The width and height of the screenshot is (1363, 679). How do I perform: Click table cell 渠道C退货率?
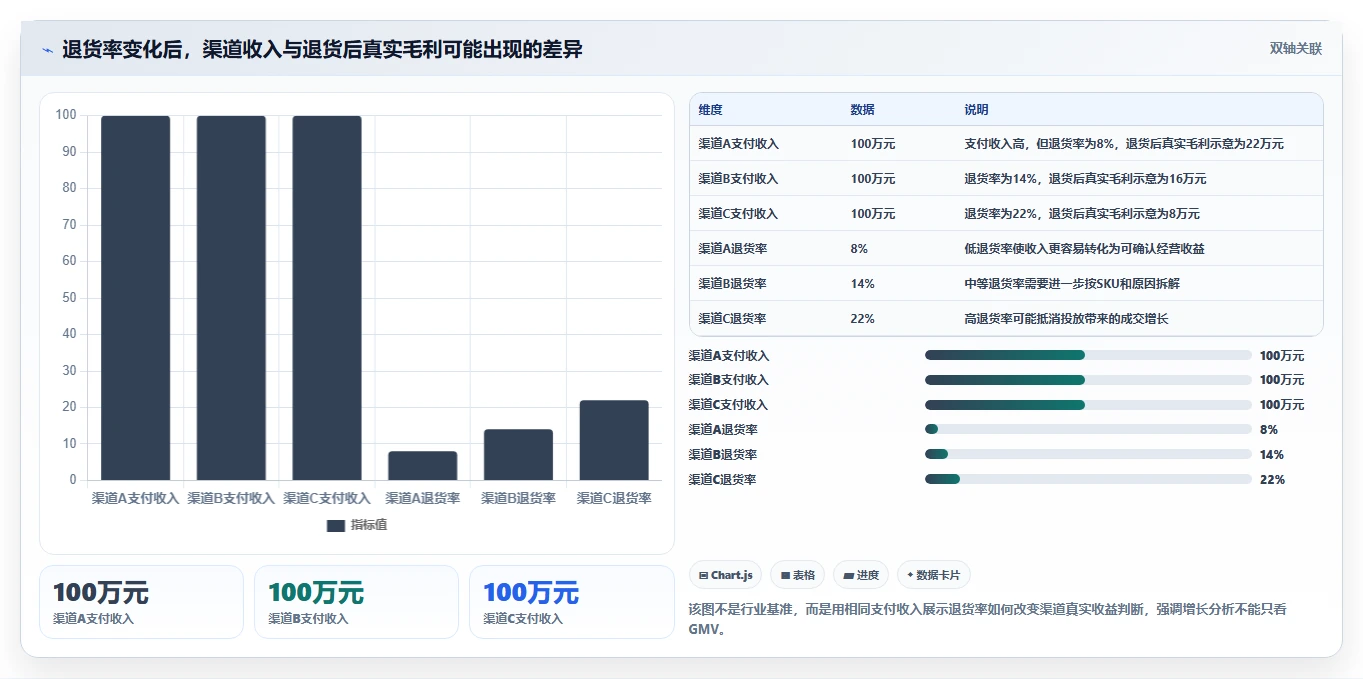pyautogui.click(x=733, y=319)
